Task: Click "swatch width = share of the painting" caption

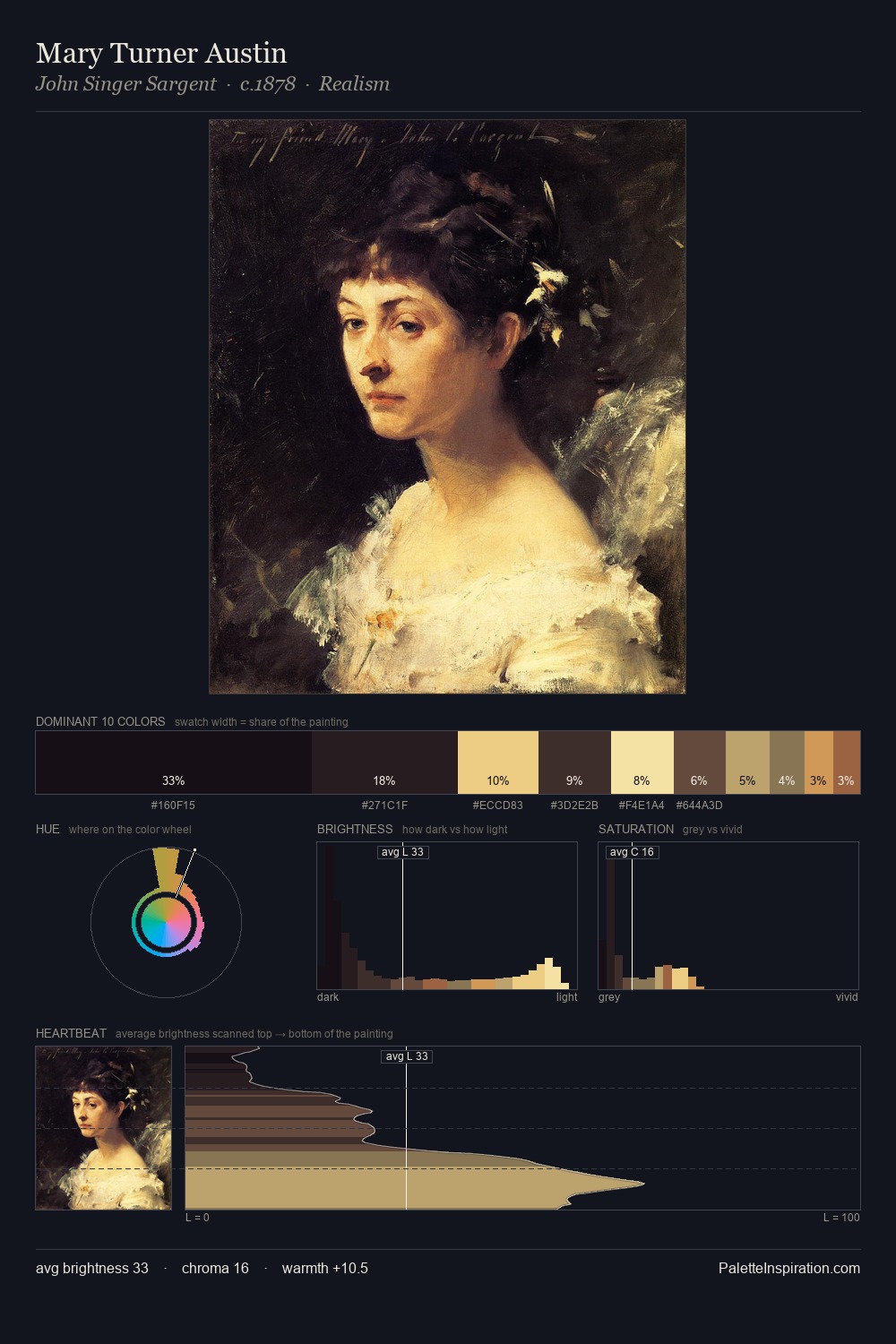Action: 262,722
